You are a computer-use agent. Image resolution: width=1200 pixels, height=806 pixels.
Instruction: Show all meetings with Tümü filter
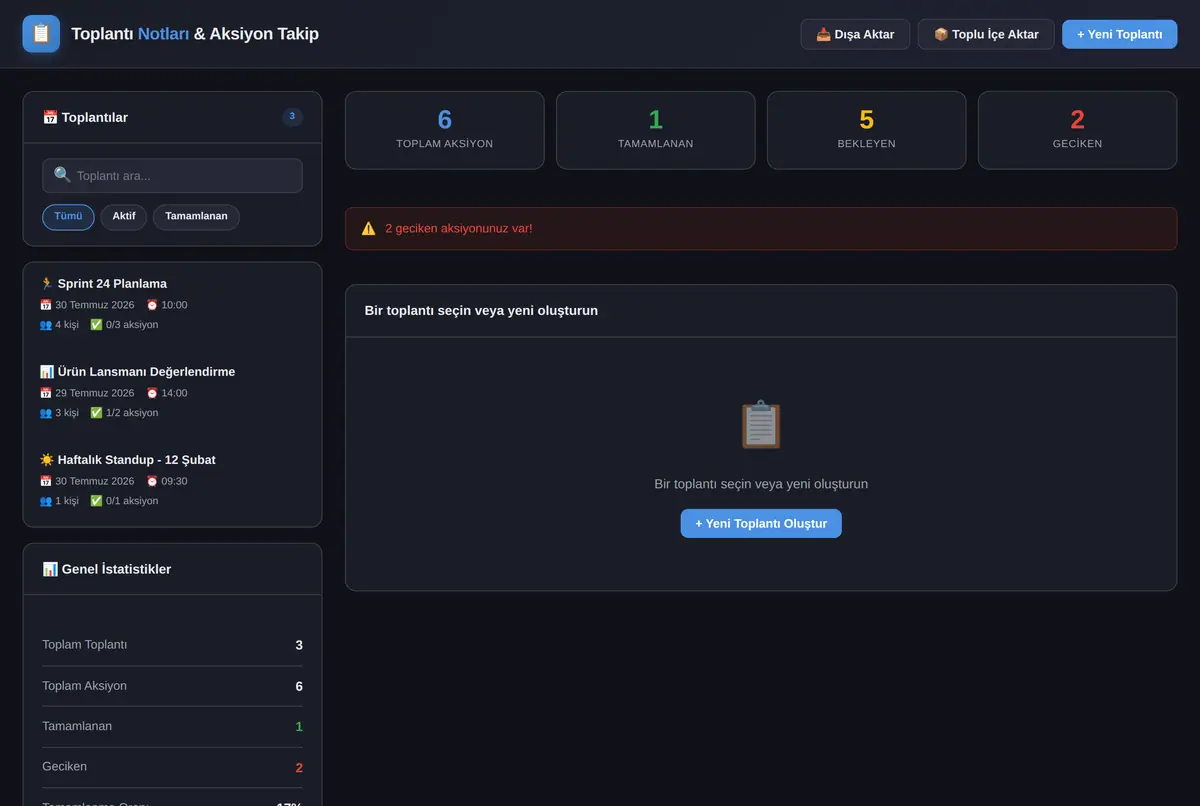pos(68,217)
